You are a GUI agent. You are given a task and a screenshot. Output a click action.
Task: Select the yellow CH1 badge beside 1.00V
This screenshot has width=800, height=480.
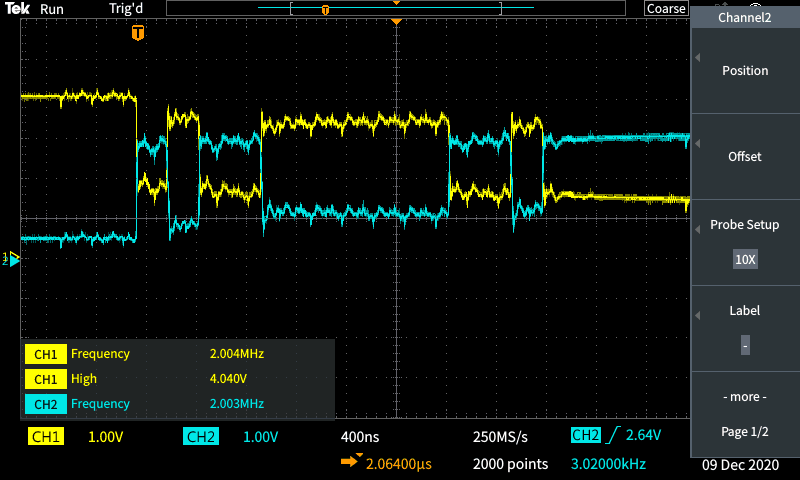pyautogui.click(x=46, y=437)
